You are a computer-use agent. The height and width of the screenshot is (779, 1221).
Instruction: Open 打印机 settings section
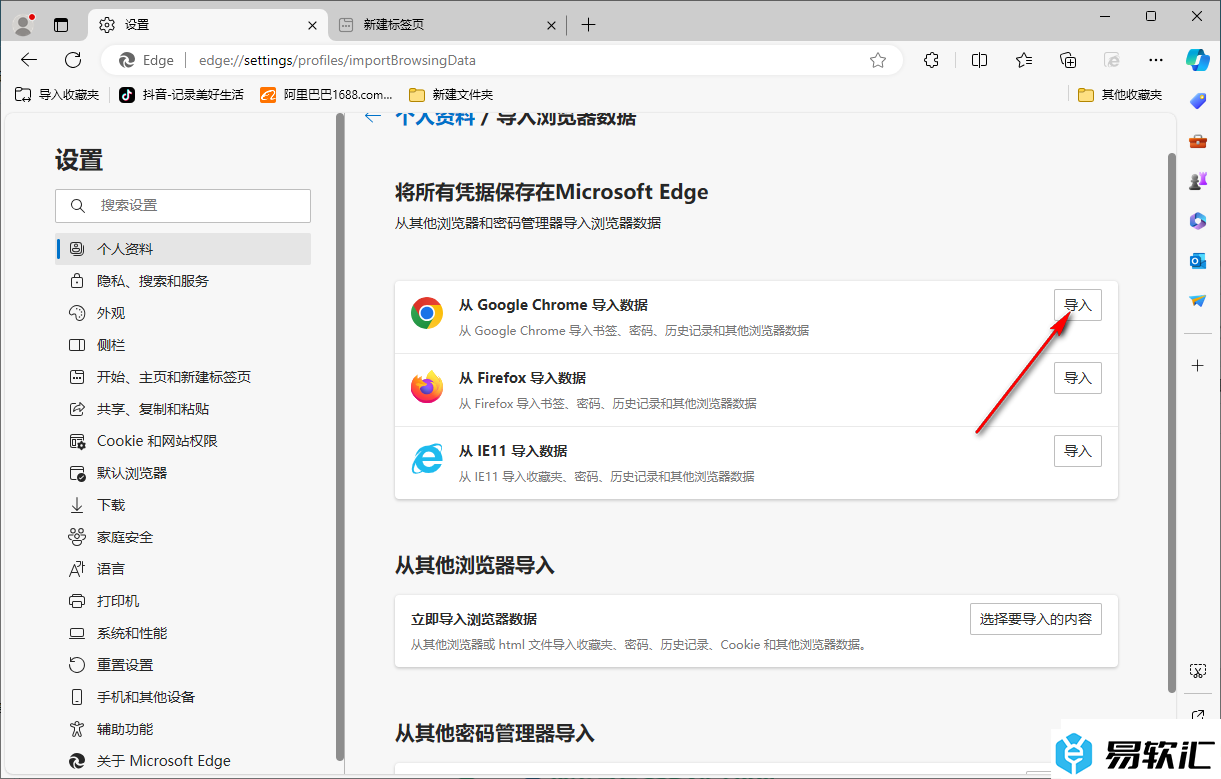(183, 601)
